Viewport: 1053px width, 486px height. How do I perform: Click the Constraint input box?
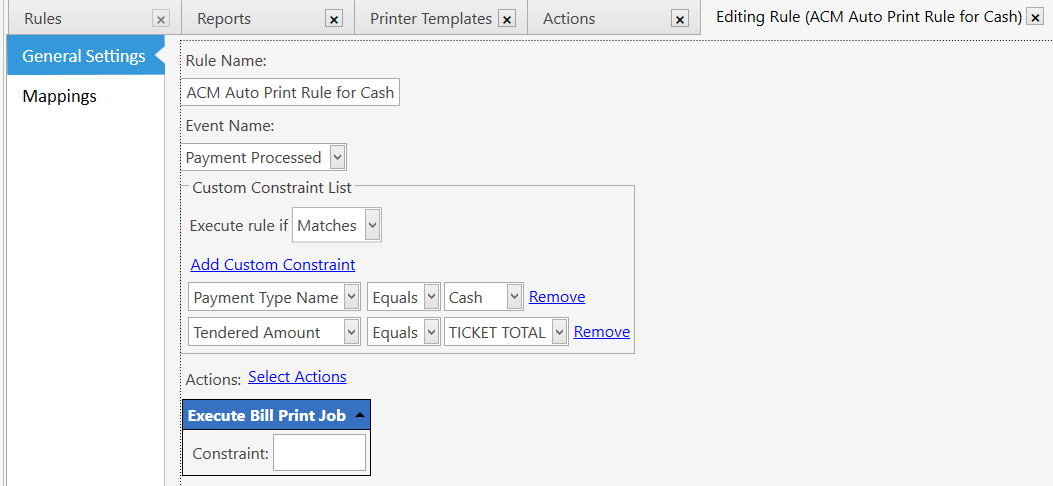point(319,453)
